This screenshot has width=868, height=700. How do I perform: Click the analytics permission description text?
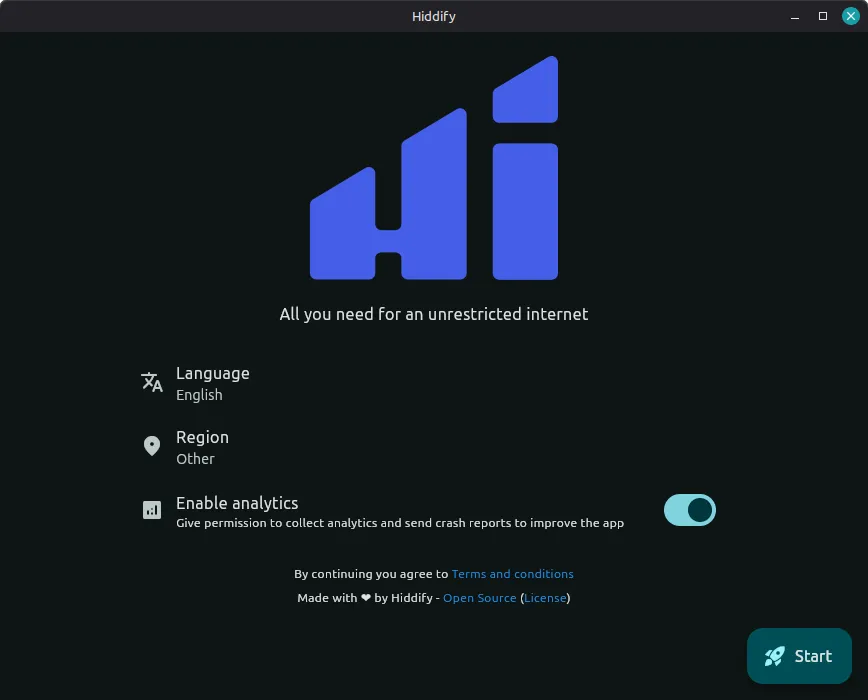point(400,523)
